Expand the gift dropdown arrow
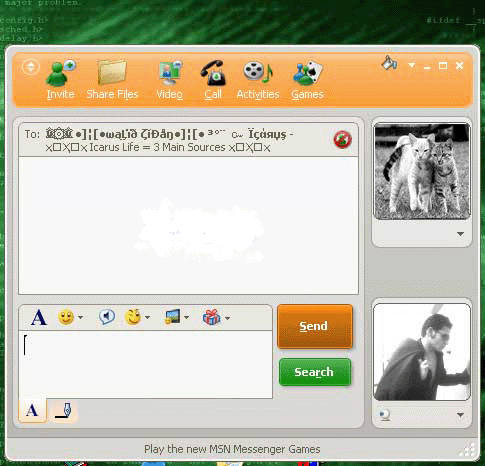The width and height of the screenshot is (485, 466). tap(227, 318)
